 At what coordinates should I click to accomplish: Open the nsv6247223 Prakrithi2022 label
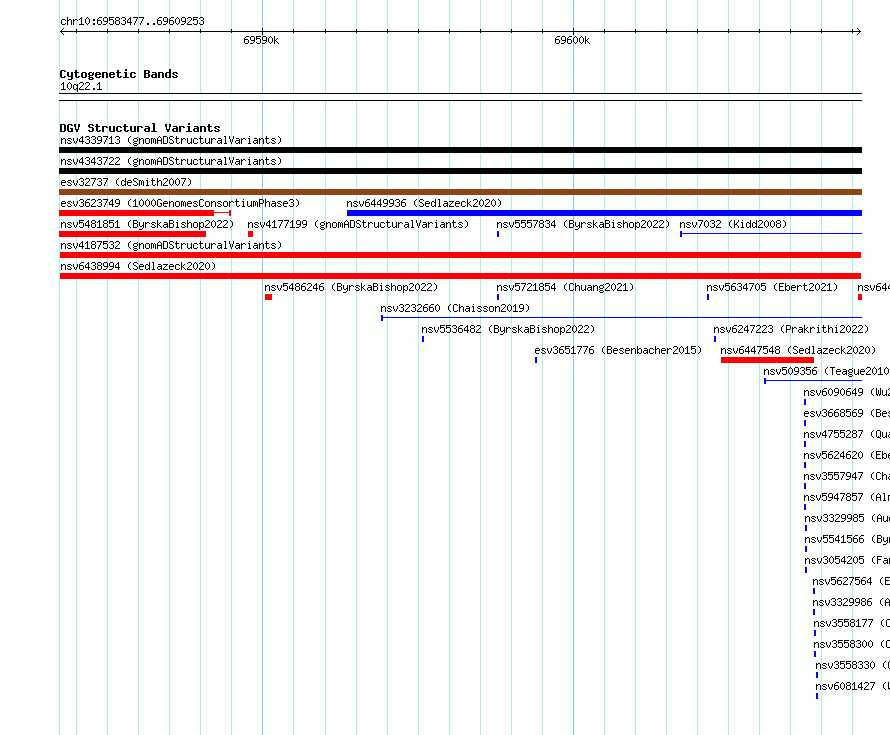[x=791, y=329]
